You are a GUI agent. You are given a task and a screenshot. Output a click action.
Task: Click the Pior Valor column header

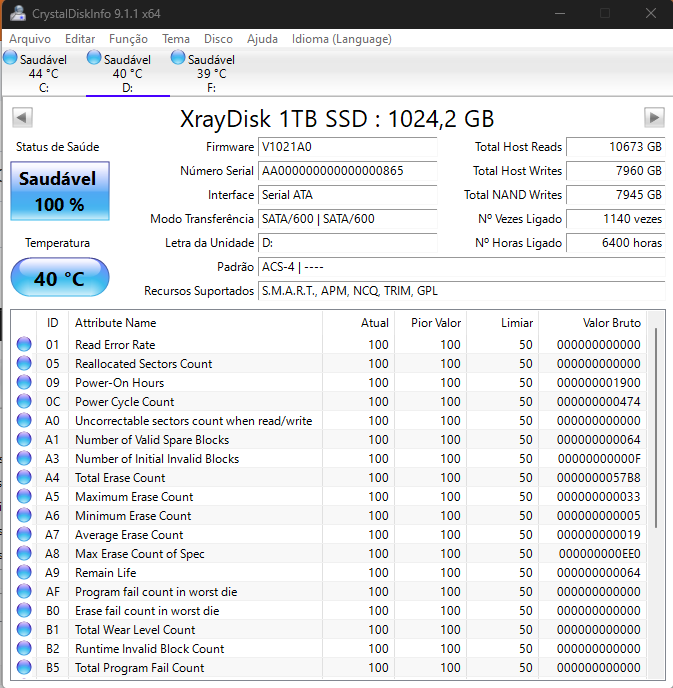431,323
